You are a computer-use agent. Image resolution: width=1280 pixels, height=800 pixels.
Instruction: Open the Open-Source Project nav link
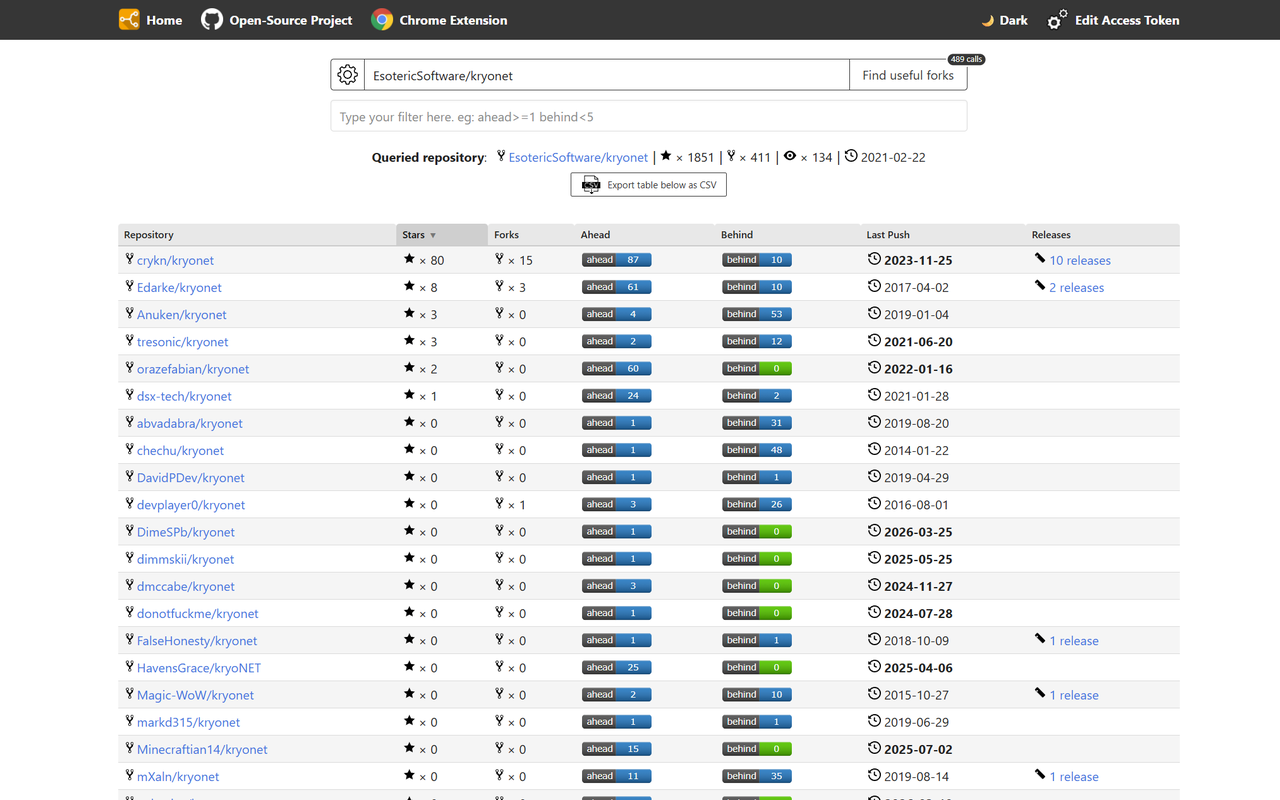[277, 20]
